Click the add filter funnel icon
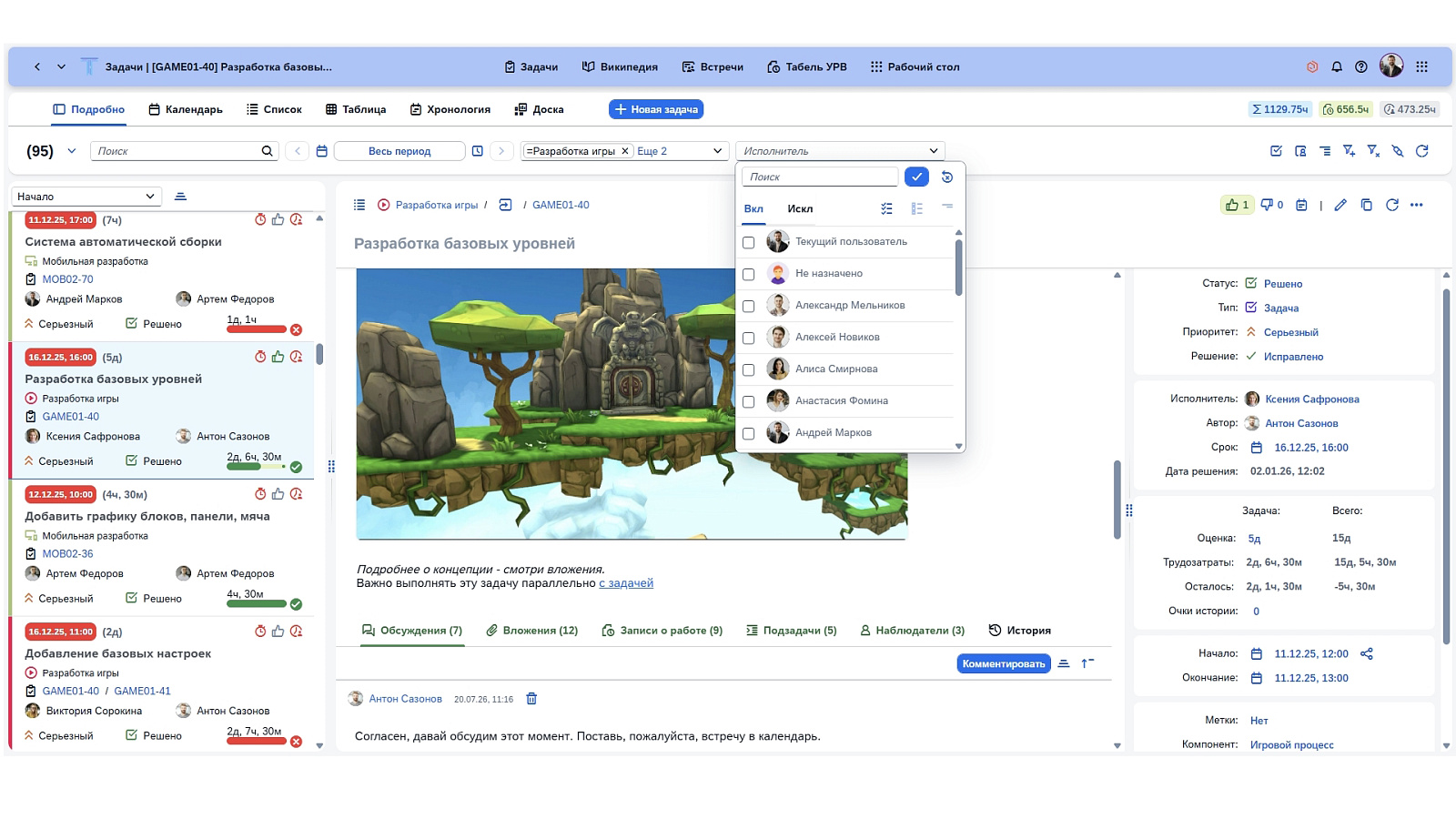Screen dimensions: 1456x819 [x=1350, y=151]
